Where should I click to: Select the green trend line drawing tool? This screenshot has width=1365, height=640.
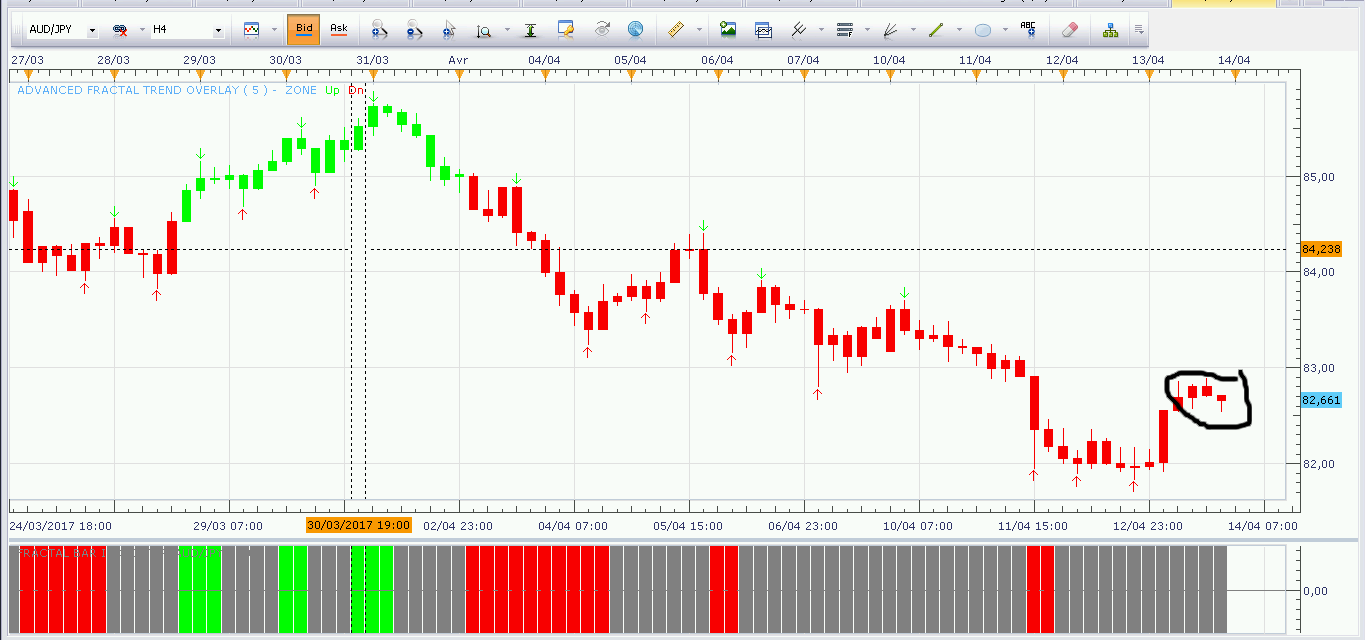point(936,30)
